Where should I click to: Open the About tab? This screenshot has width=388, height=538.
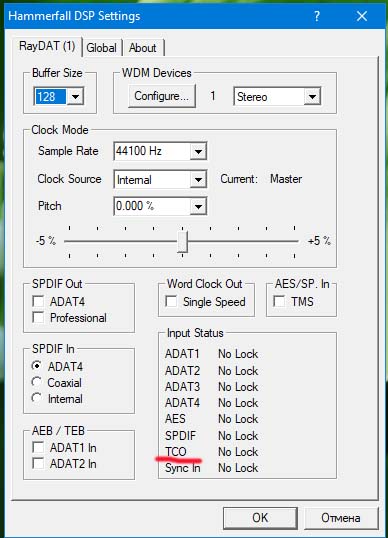click(x=143, y=48)
